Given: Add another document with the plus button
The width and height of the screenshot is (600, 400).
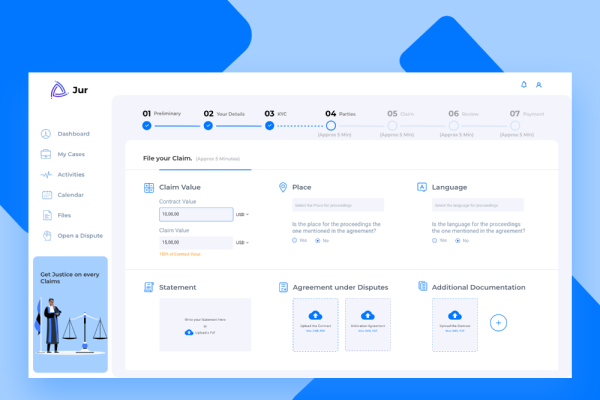Looking at the screenshot, I should point(500,323).
